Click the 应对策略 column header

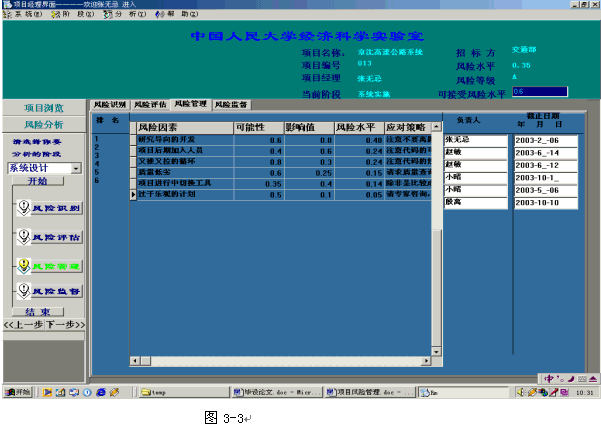coord(408,128)
